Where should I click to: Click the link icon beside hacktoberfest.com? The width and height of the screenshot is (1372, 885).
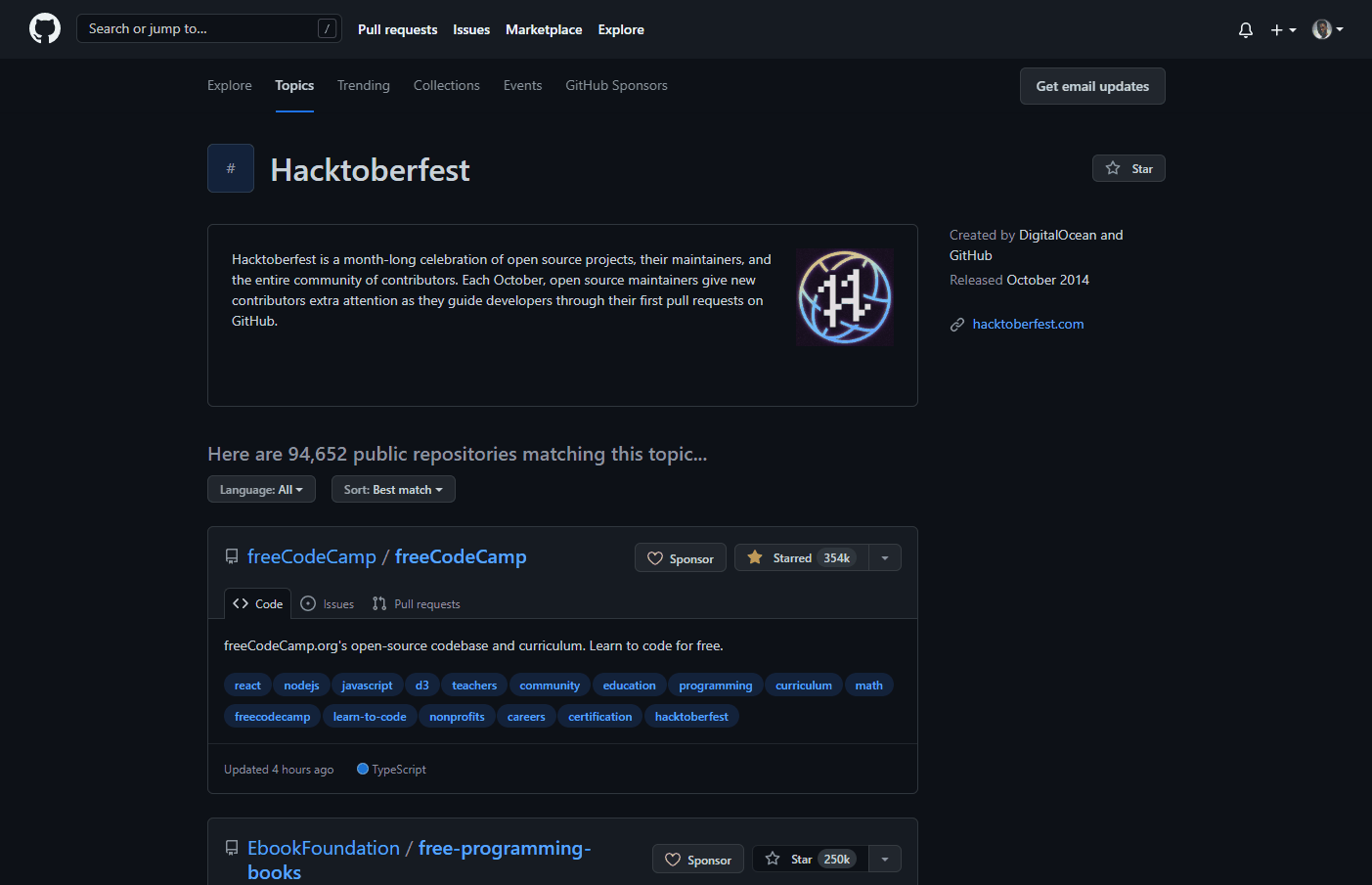[956, 324]
